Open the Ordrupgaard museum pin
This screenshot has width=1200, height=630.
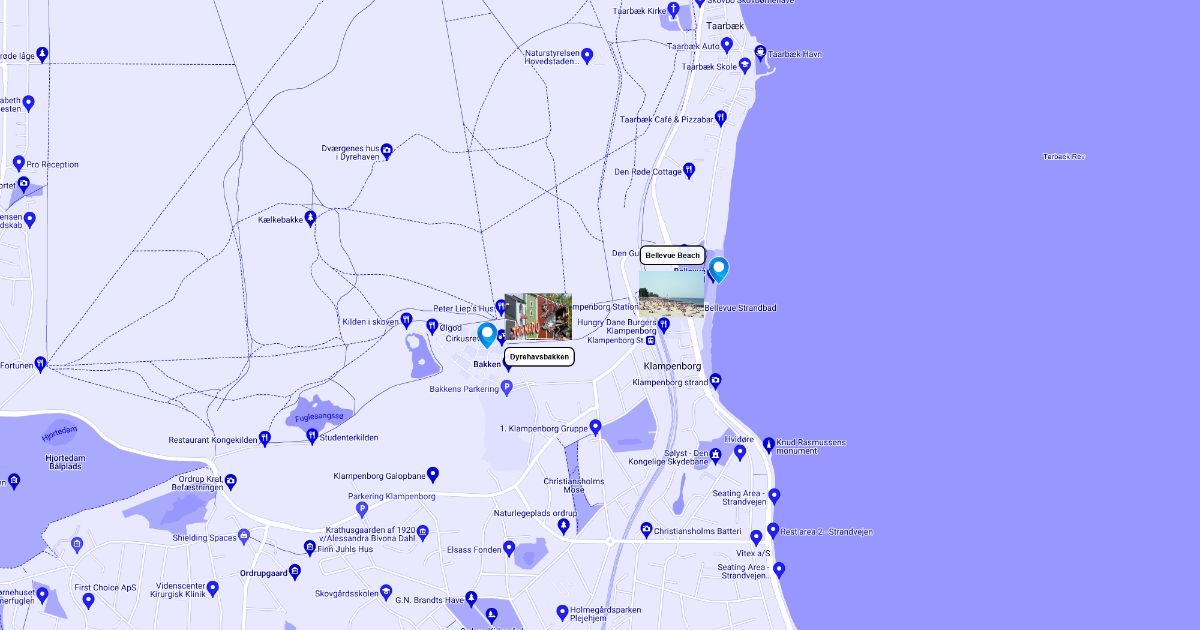[296, 573]
